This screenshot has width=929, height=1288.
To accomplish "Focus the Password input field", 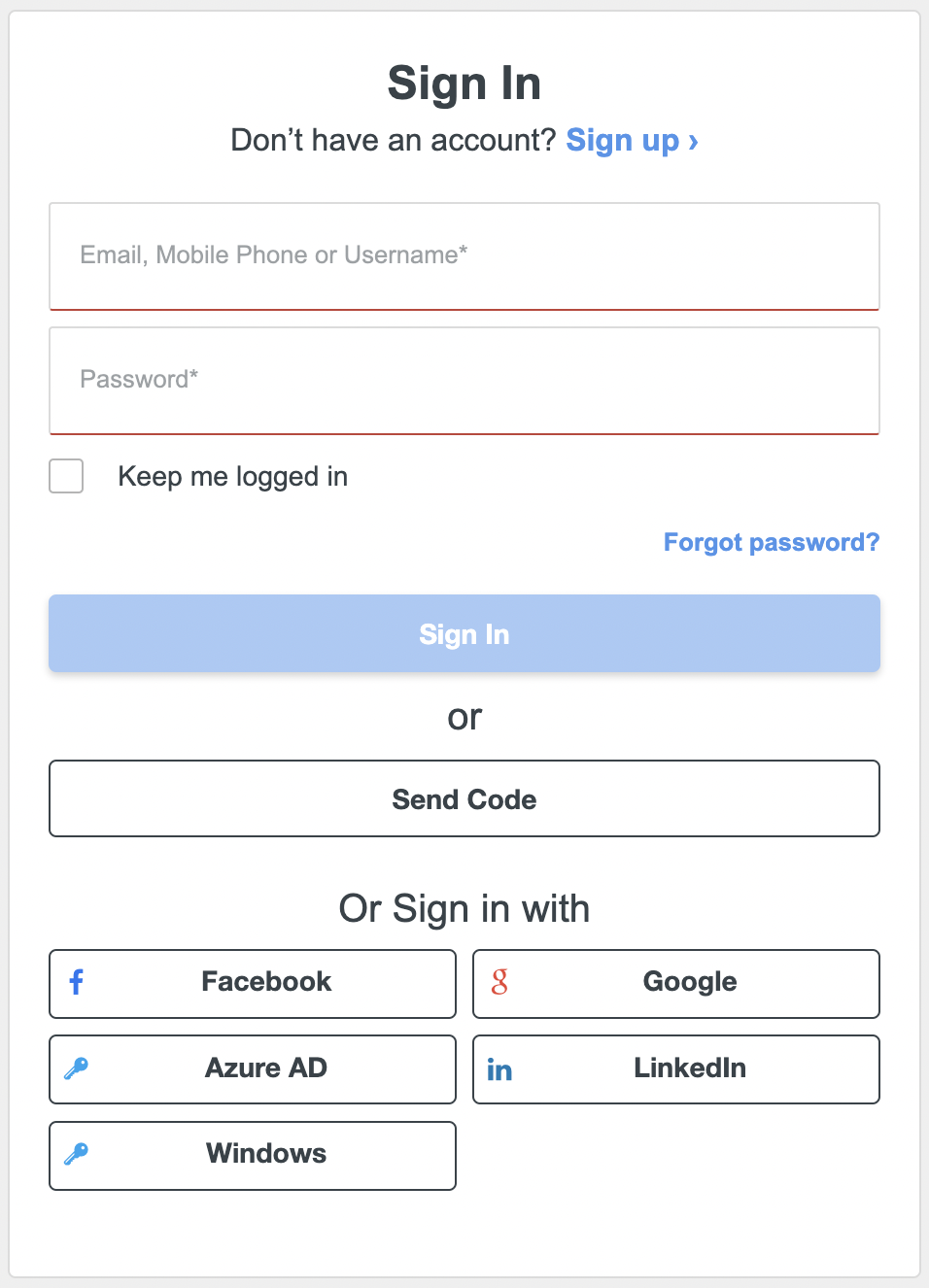I will pos(464,381).
